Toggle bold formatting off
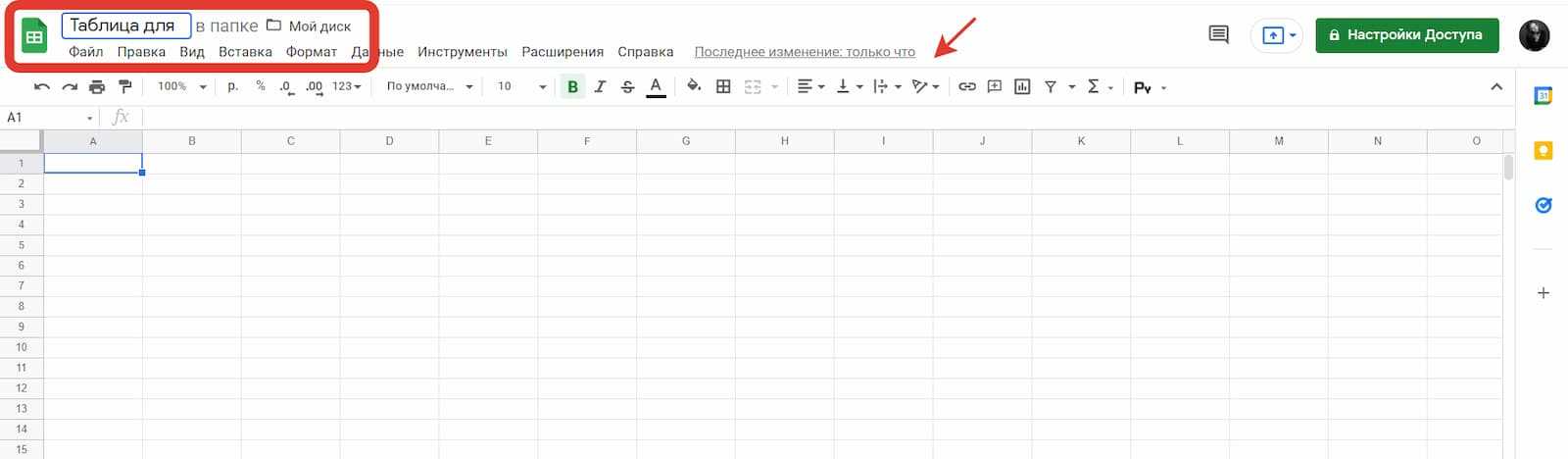Screen dimensions: 1568x459 tap(572, 87)
